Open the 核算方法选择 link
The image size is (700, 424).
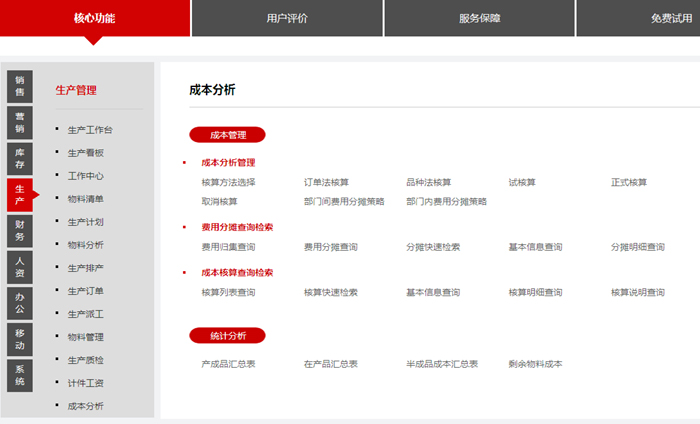click(x=228, y=182)
